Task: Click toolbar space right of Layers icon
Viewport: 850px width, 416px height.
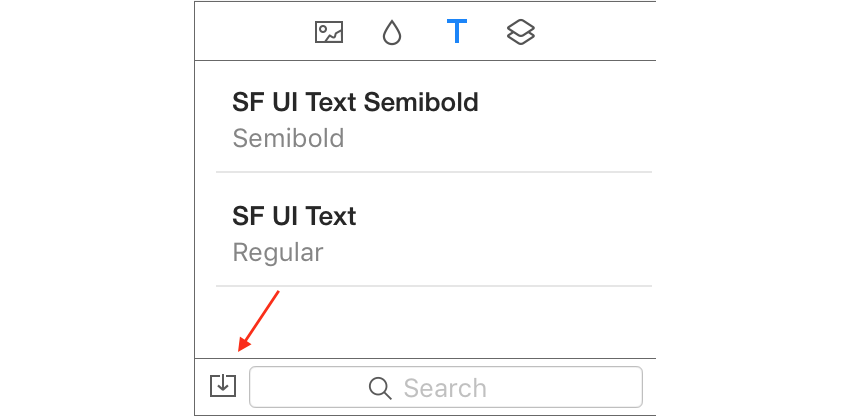Action: [x=595, y=33]
